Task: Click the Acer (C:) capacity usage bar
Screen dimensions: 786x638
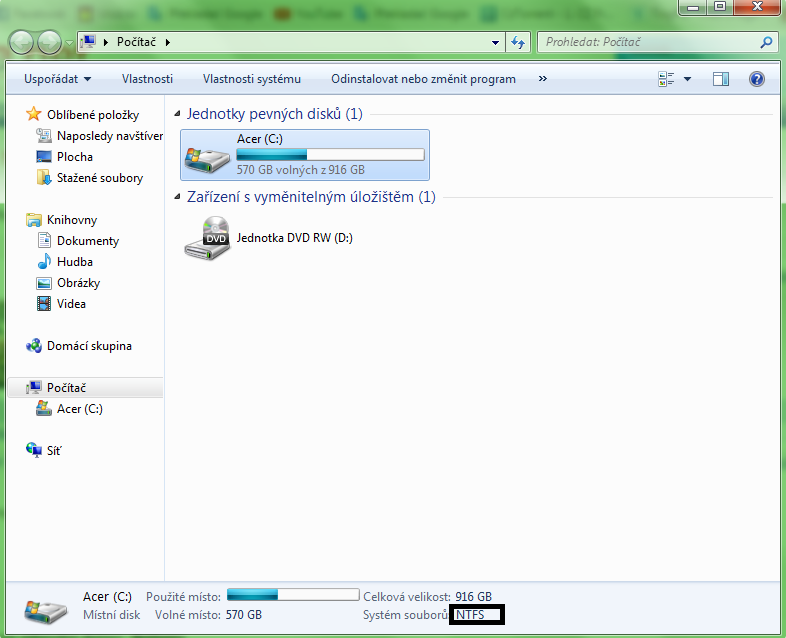Action: 329,155
